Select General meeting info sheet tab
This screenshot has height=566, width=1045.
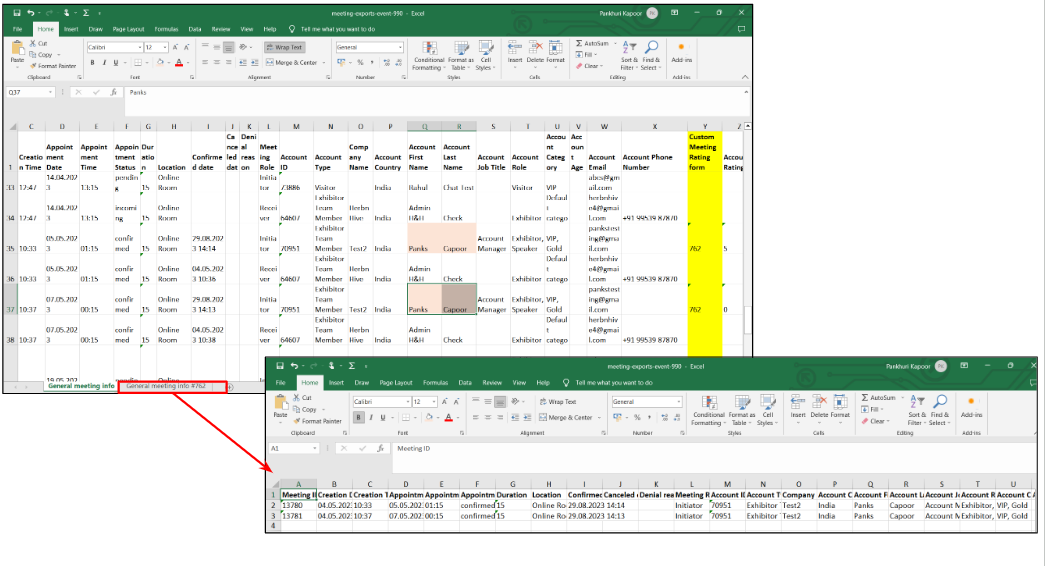[x=81, y=386]
